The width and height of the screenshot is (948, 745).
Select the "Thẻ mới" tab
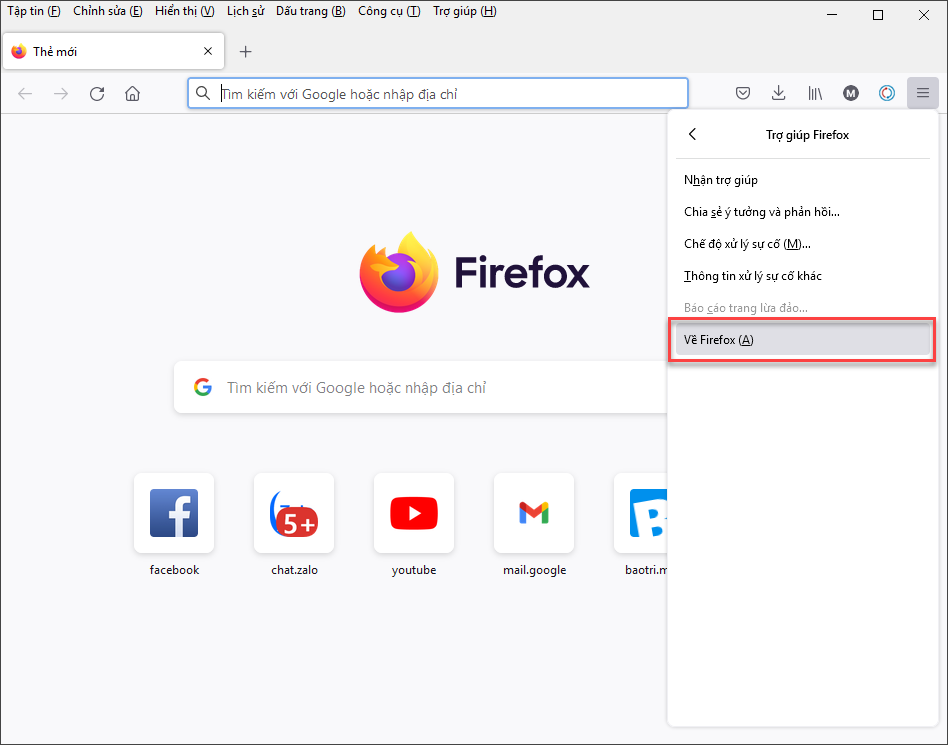coord(113,51)
